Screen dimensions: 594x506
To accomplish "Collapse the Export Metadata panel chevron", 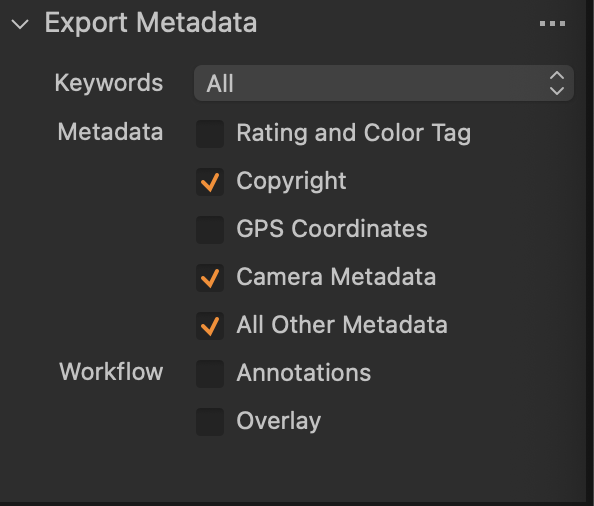I will [x=20, y=24].
